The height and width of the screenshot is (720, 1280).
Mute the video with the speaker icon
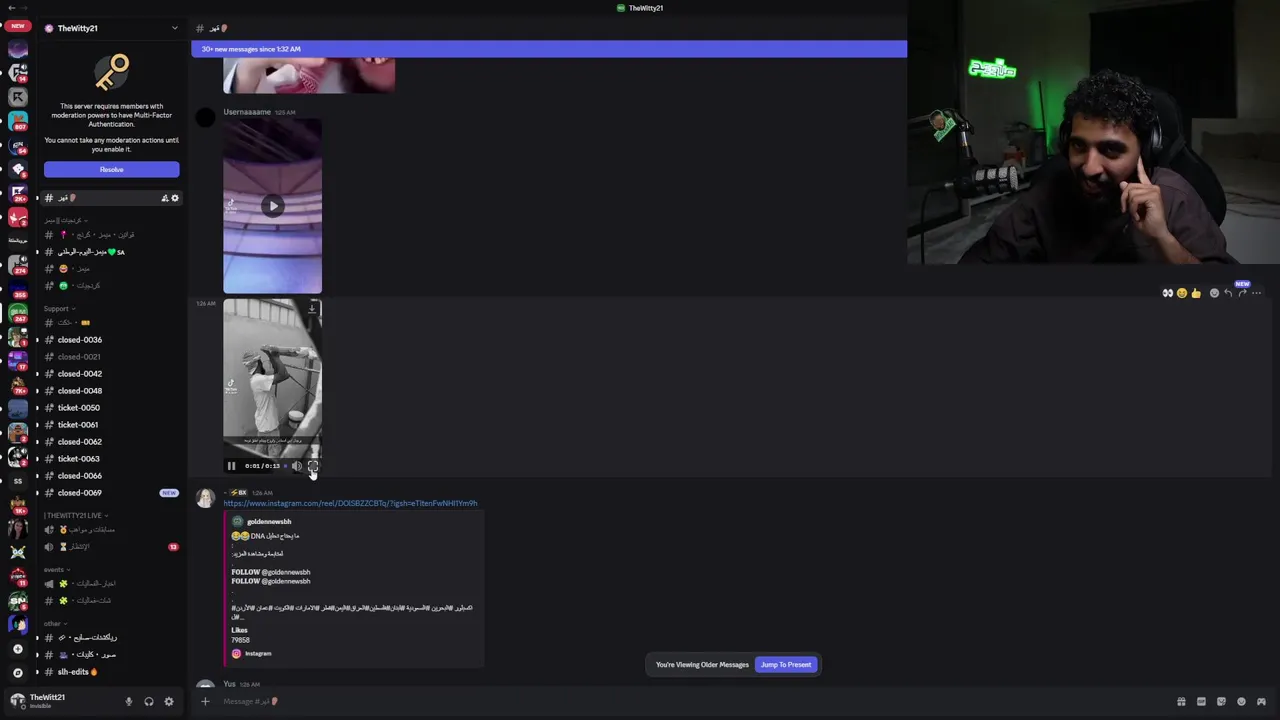(x=297, y=466)
